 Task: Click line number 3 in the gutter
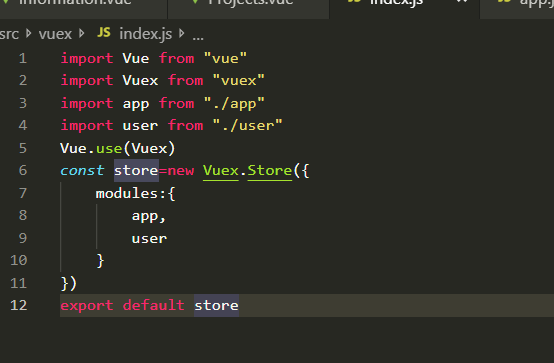[23, 103]
